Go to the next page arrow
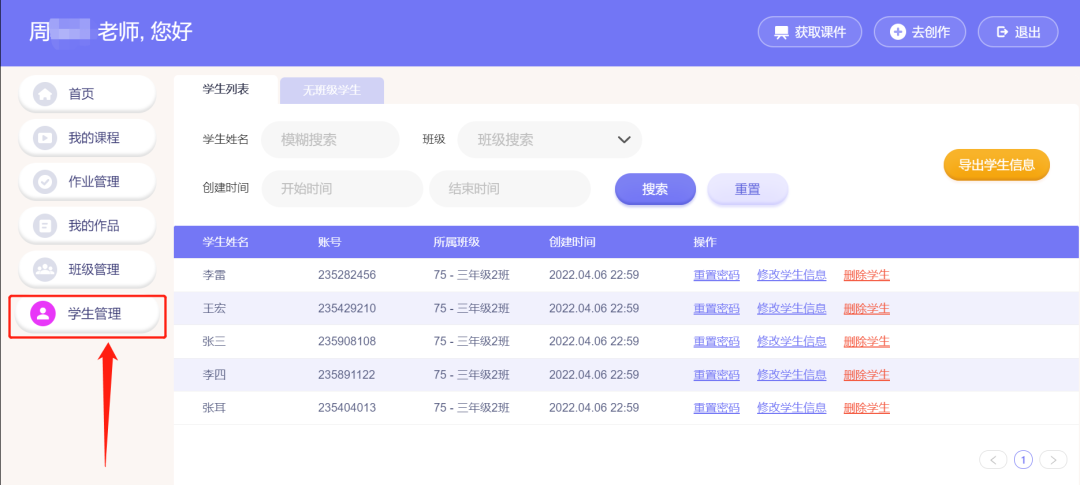Image resolution: width=1080 pixels, height=485 pixels. pos(1053,460)
